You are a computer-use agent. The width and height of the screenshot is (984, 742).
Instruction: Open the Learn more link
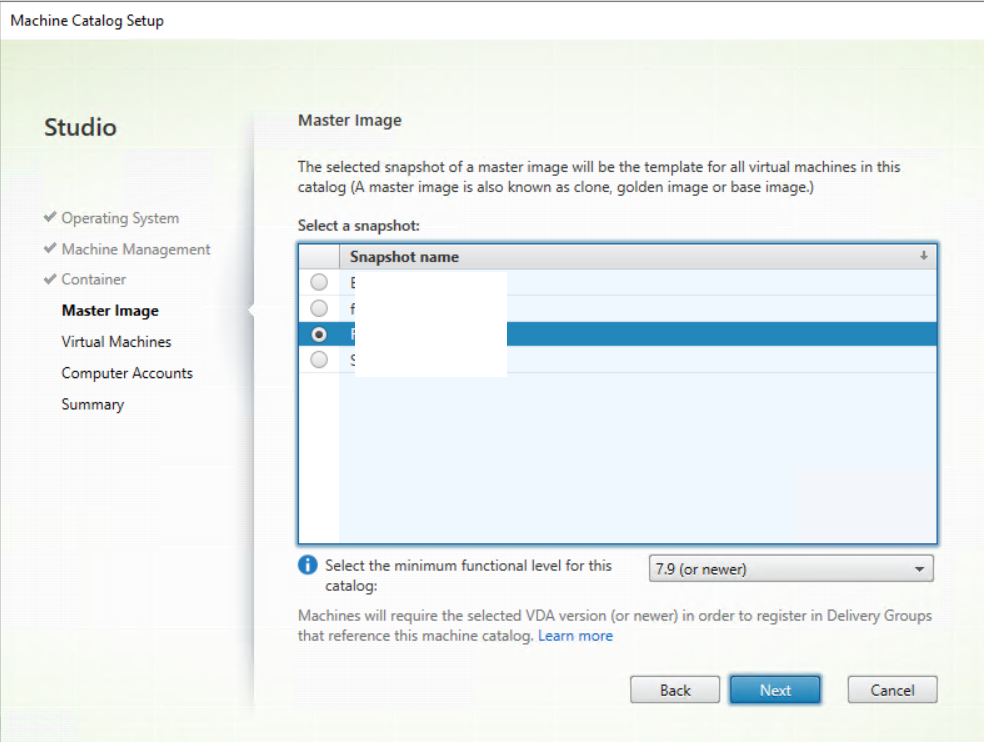(575, 636)
